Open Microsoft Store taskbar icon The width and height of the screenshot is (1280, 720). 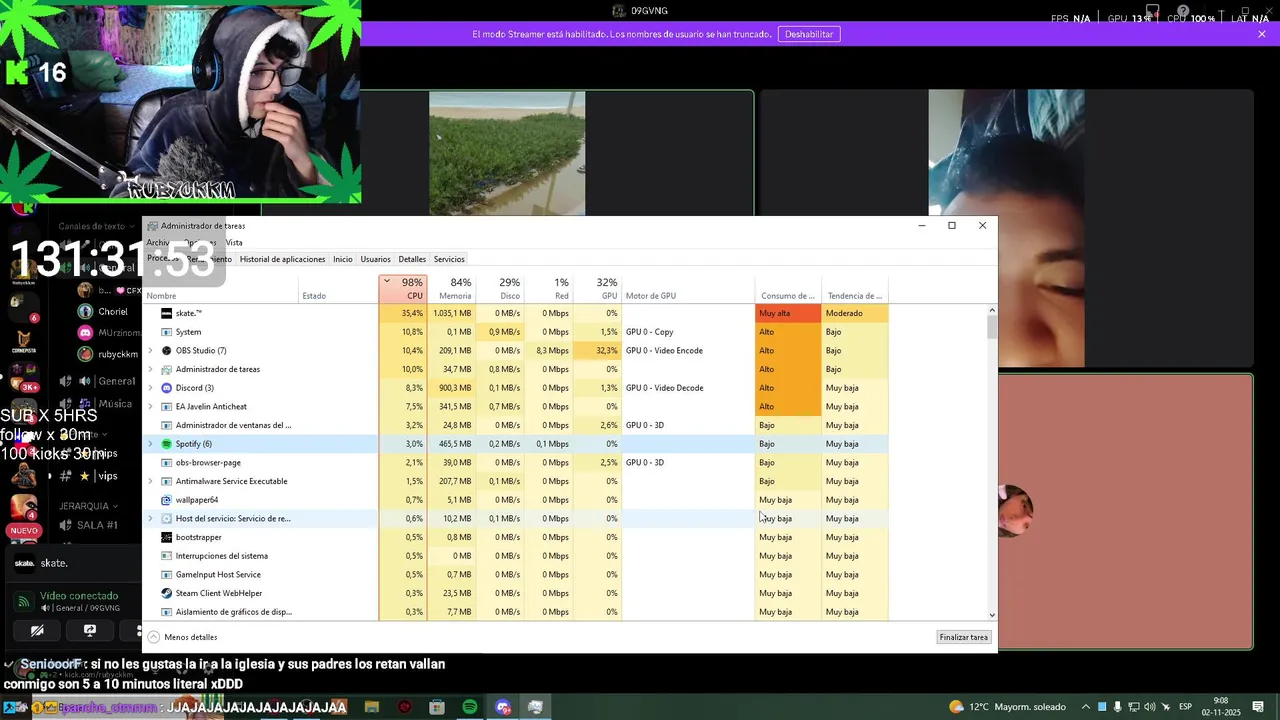437,707
